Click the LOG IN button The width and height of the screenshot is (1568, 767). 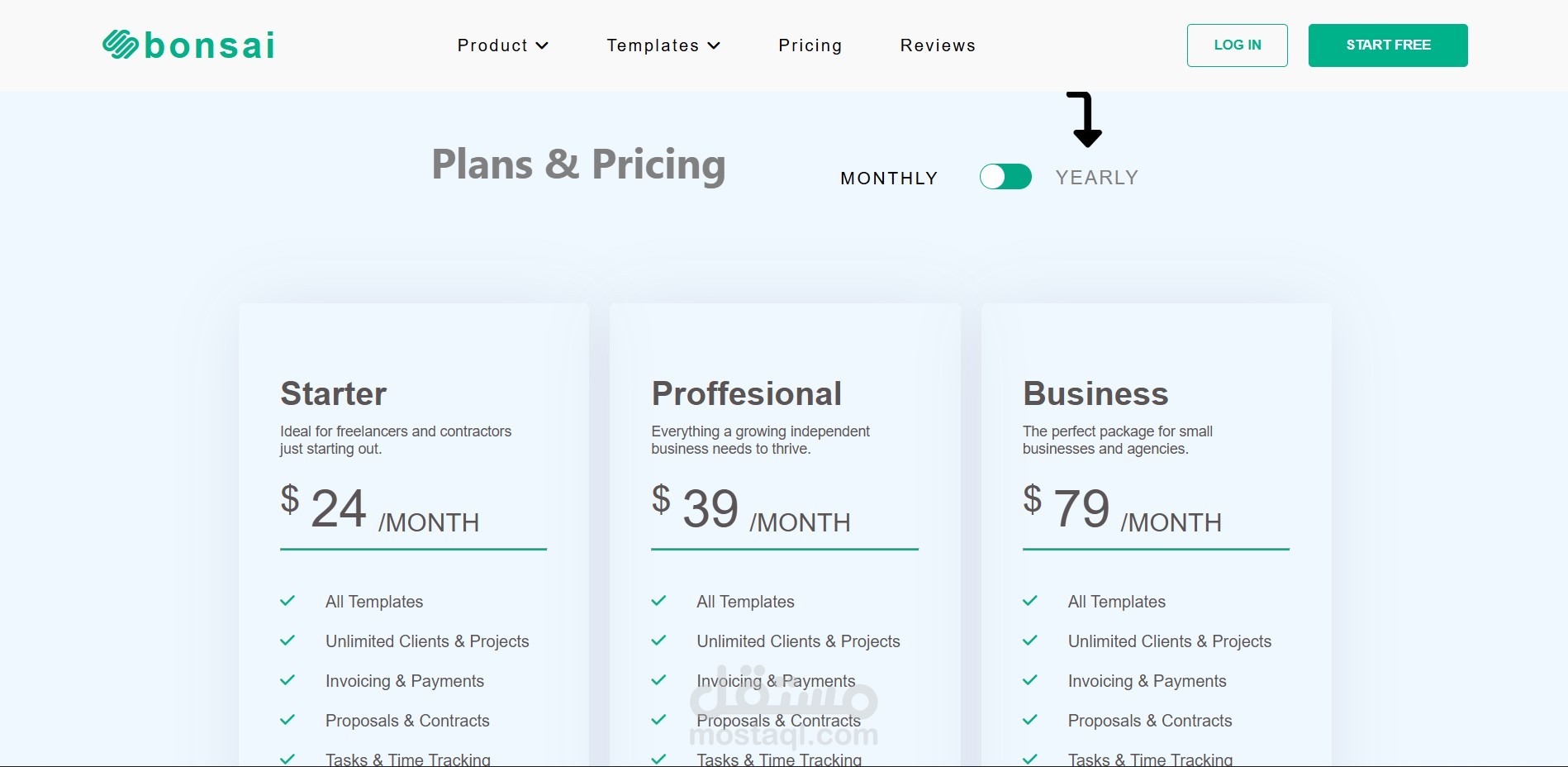[1236, 45]
